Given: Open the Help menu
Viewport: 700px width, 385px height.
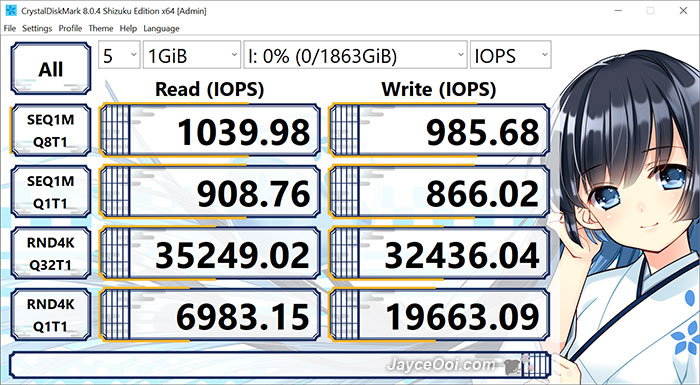Looking at the screenshot, I should 128,28.
